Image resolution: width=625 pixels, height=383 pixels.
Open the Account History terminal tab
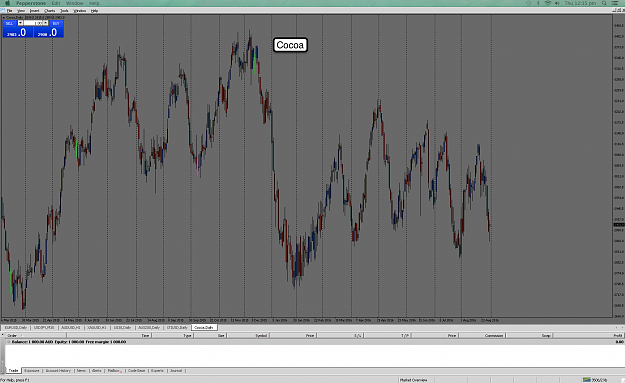[x=58, y=371]
